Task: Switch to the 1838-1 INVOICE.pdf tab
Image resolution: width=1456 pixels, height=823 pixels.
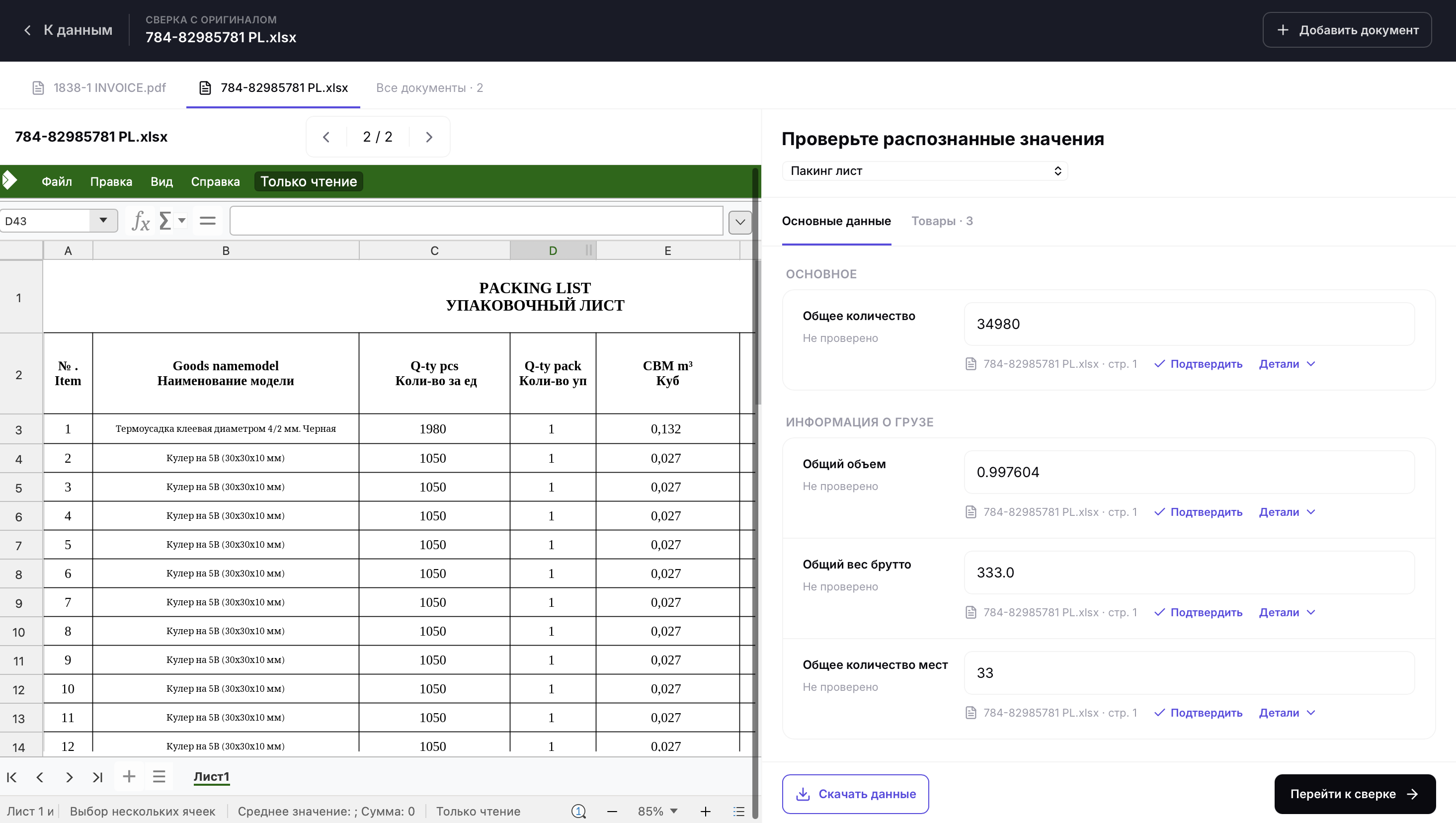Action: point(99,87)
